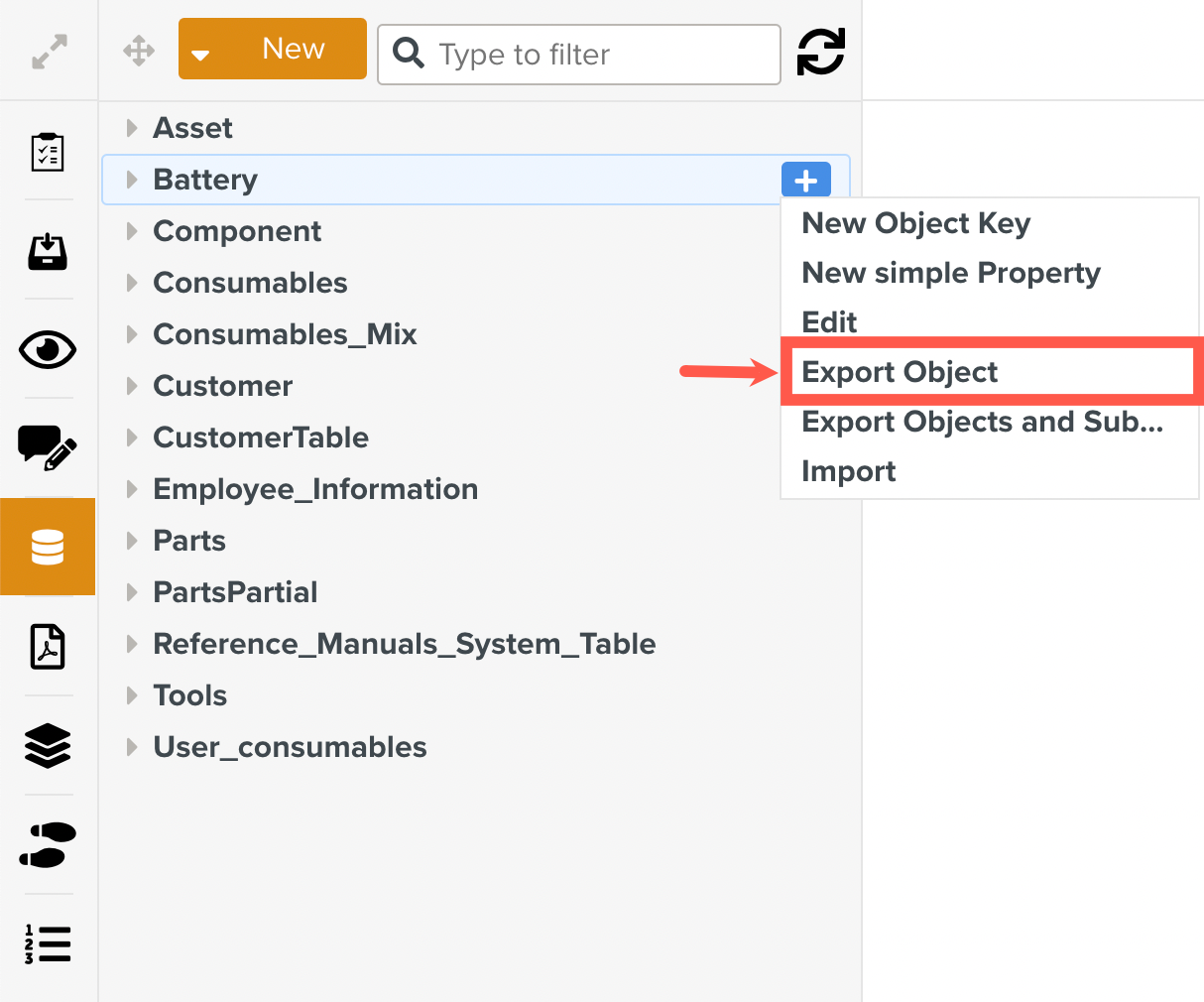Select the Consumables label

[x=250, y=283]
